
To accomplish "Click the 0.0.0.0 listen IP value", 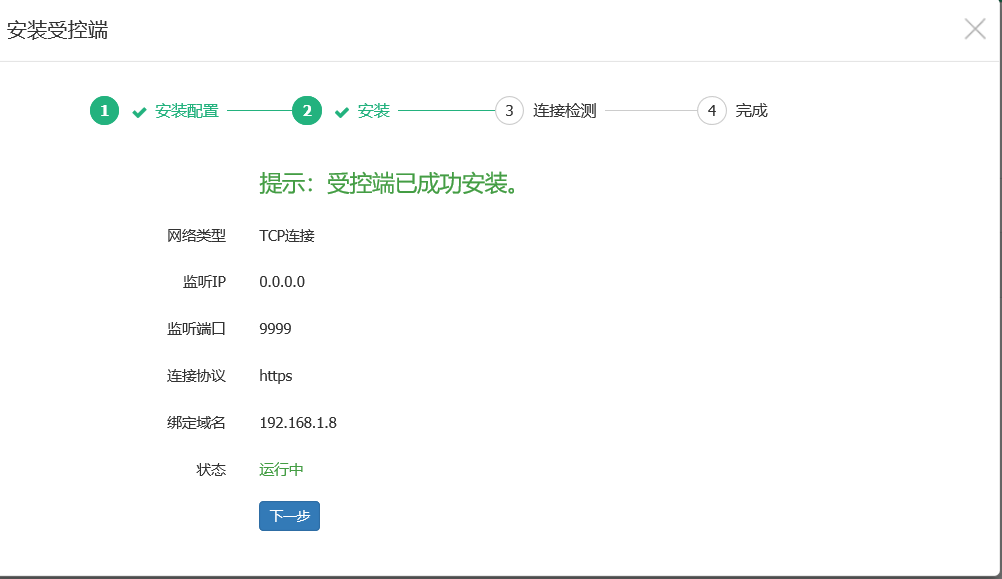I will pos(282,282).
